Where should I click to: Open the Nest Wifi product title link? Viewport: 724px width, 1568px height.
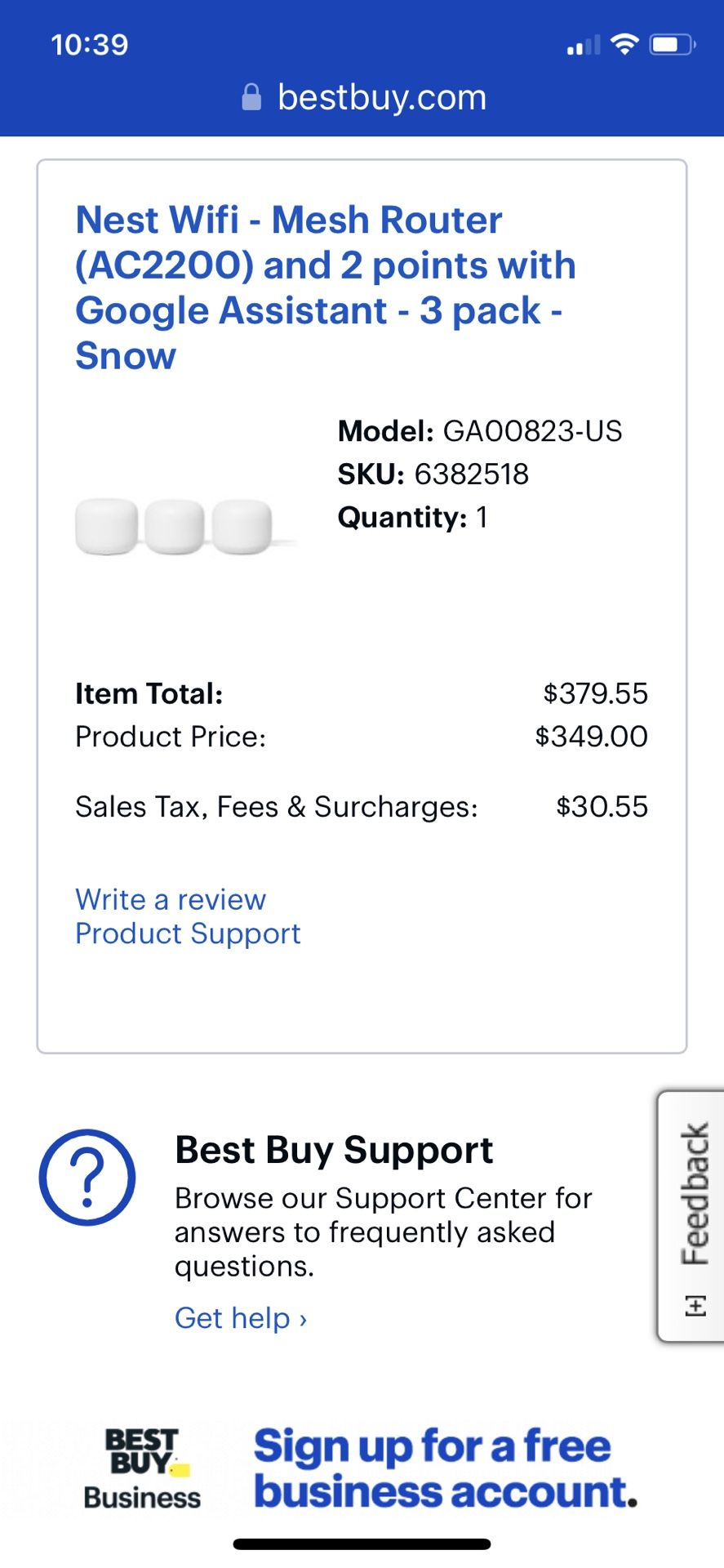pos(325,287)
